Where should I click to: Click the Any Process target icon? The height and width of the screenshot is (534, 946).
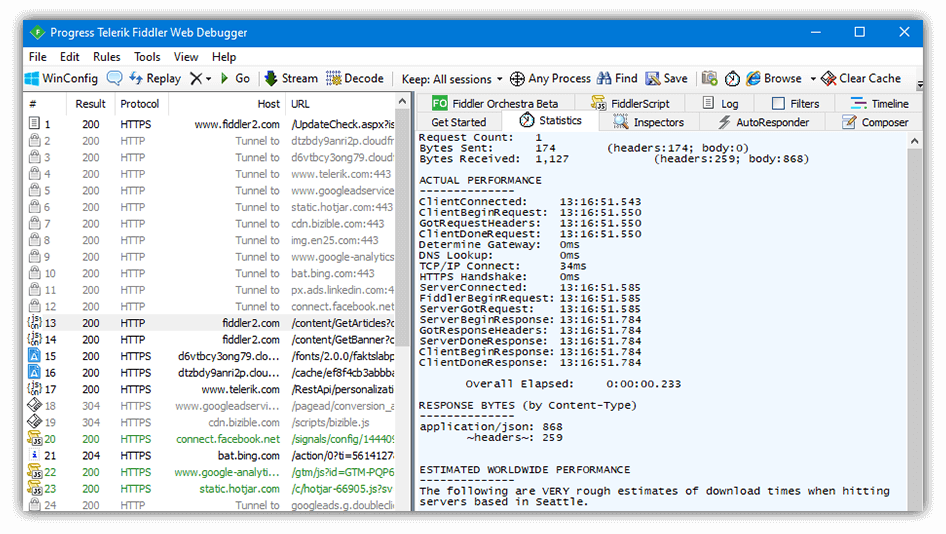click(x=517, y=78)
